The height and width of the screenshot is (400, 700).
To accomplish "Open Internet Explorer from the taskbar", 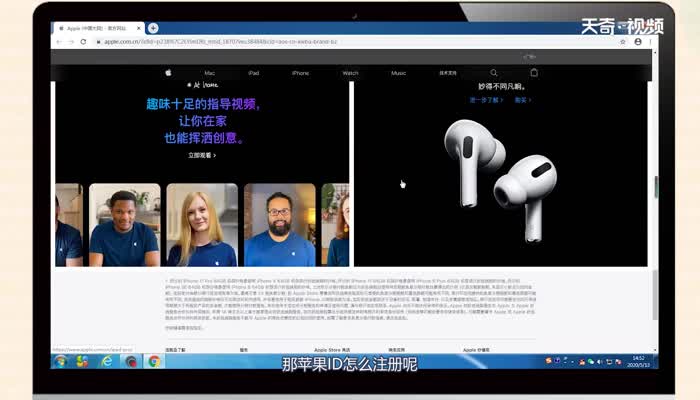I will coord(107,361).
